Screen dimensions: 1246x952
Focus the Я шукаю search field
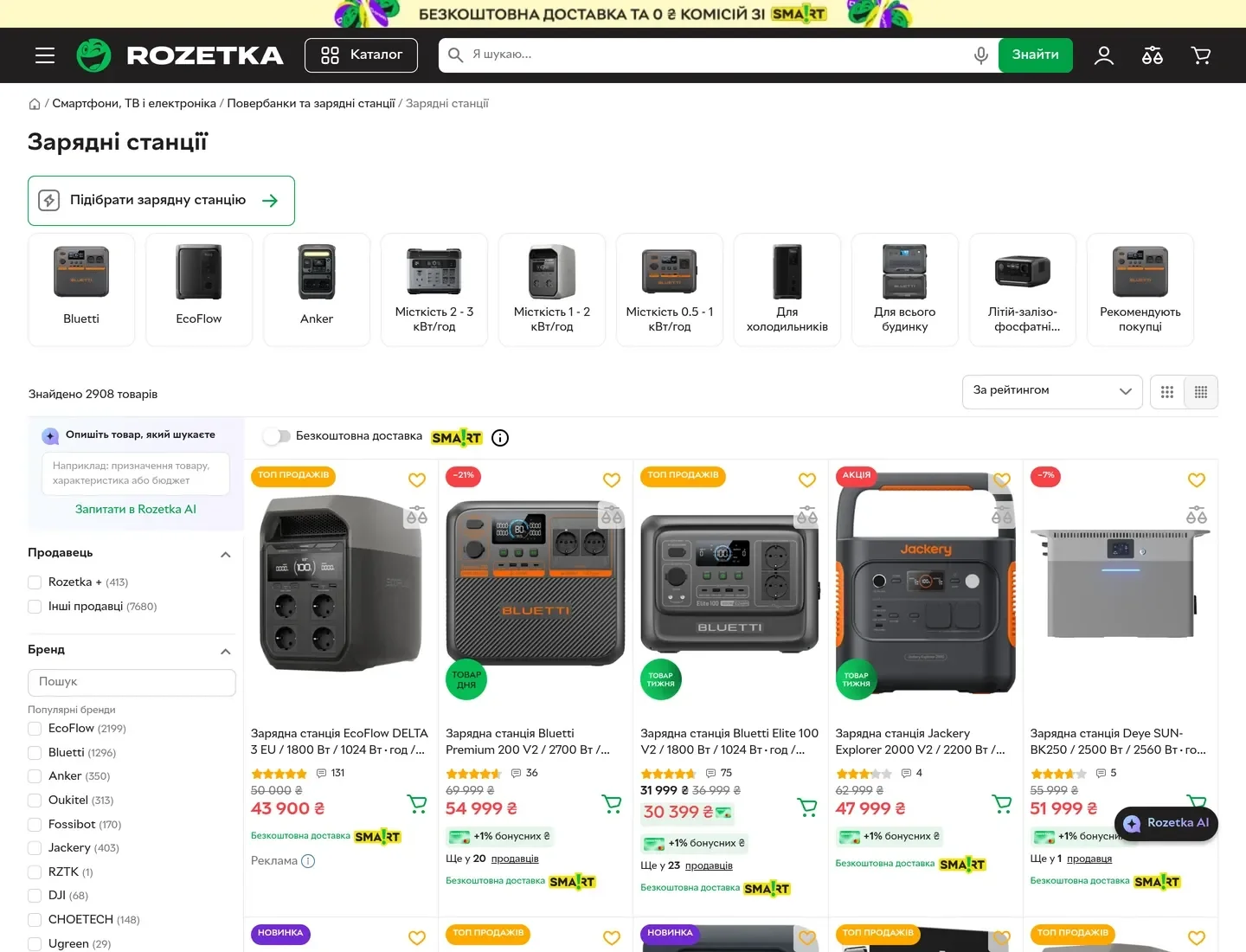718,55
